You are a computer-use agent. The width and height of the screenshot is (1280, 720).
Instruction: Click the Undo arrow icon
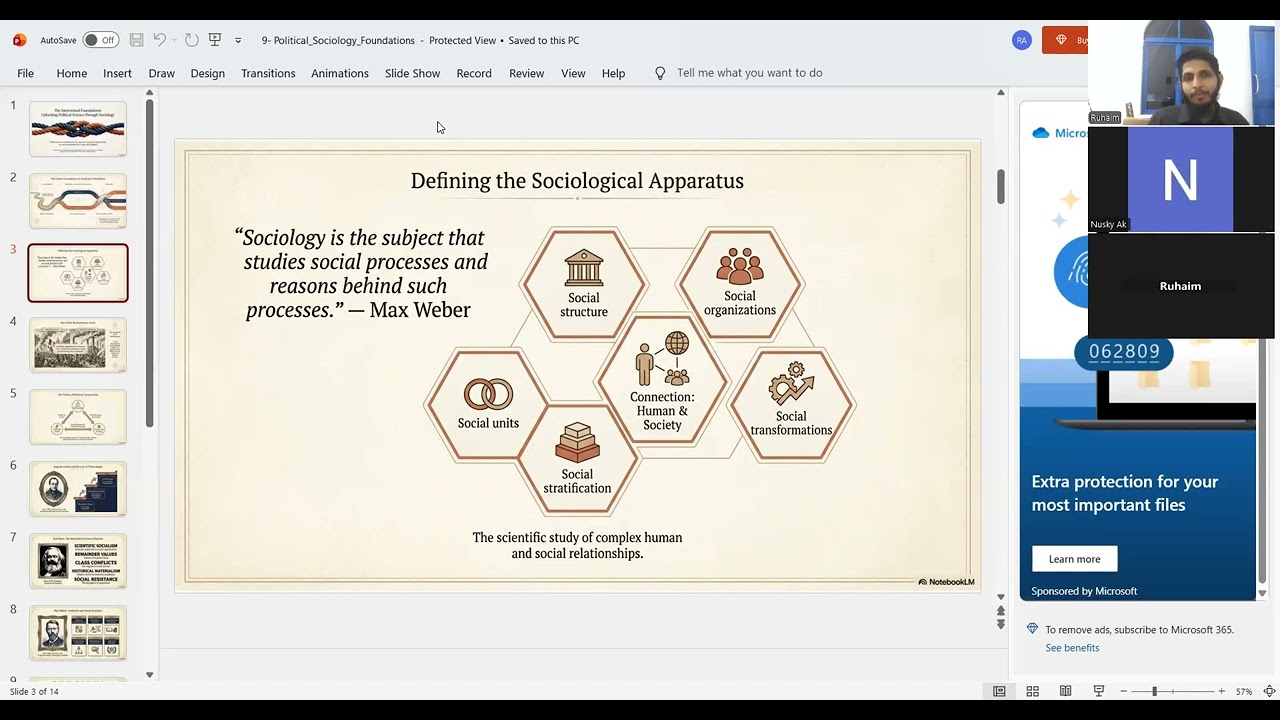159,40
